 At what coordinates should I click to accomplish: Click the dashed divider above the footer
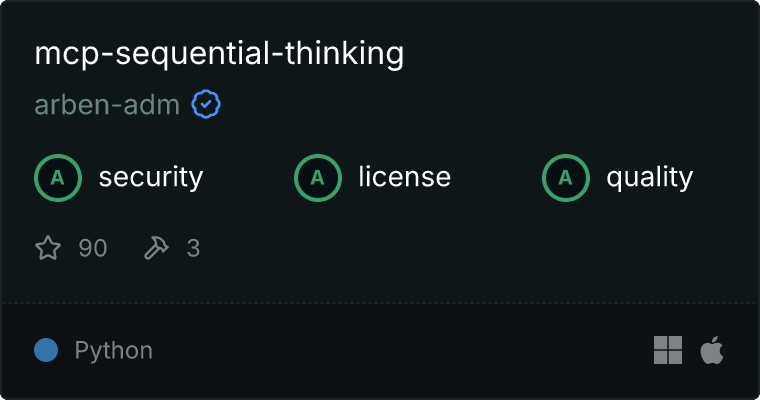point(380,302)
